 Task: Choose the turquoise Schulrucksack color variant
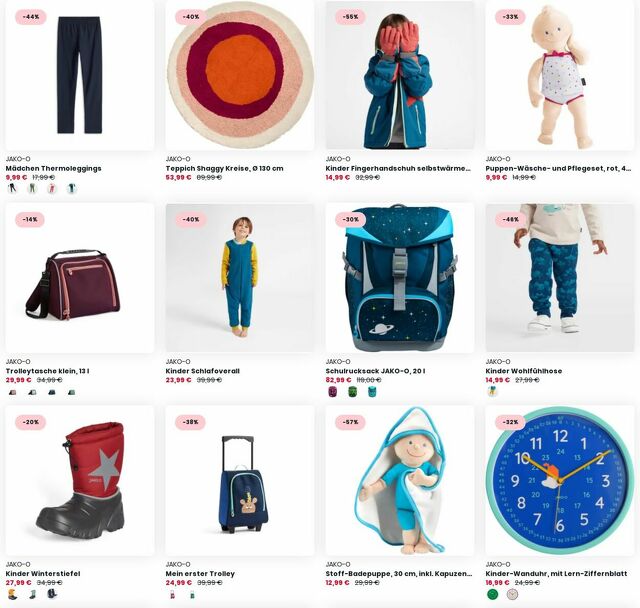372,392
